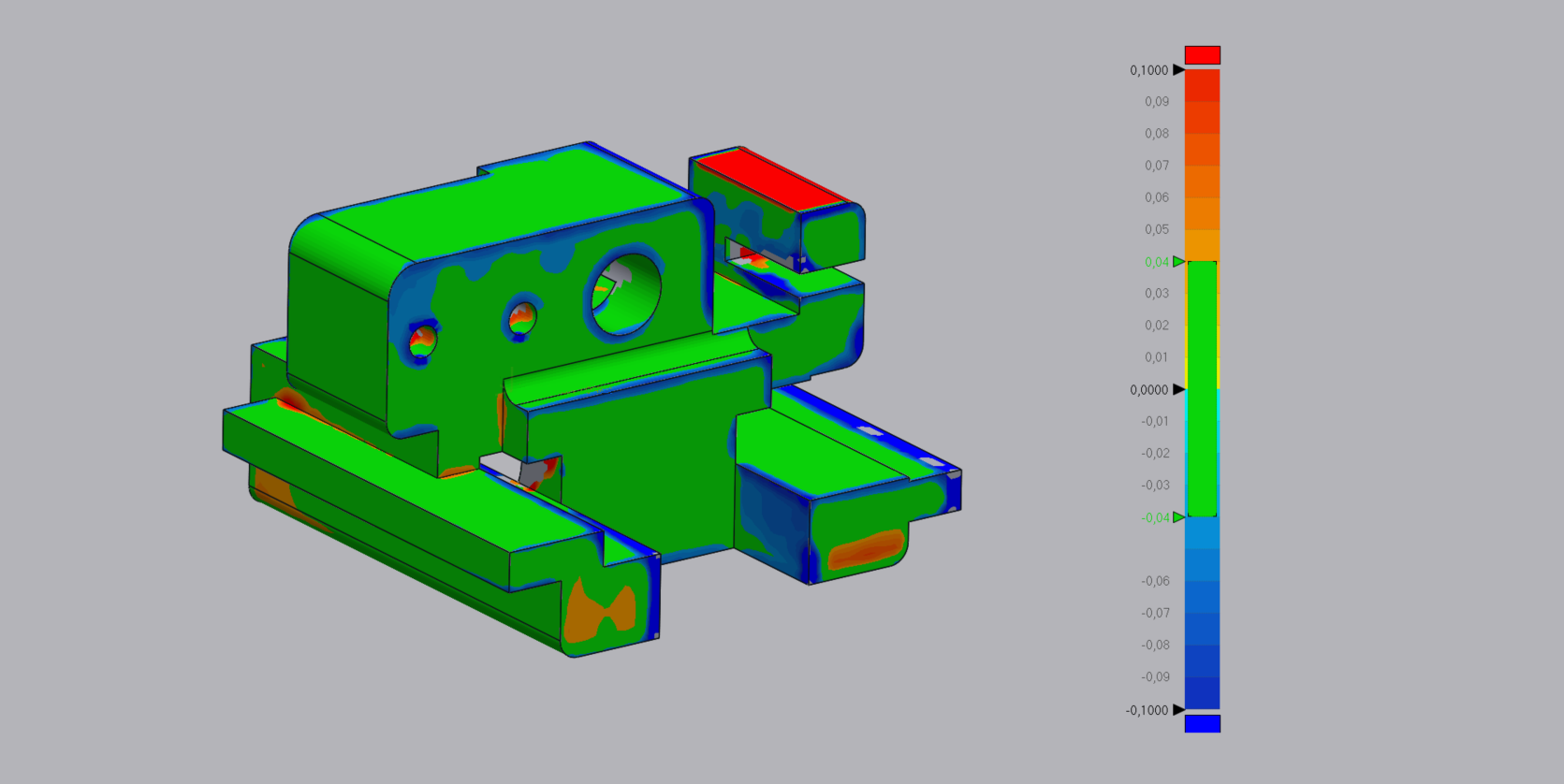Image resolution: width=1564 pixels, height=784 pixels.
Task: Click the -0,08 legend value
Action: pyautogui.click(x=1155, y=646)
